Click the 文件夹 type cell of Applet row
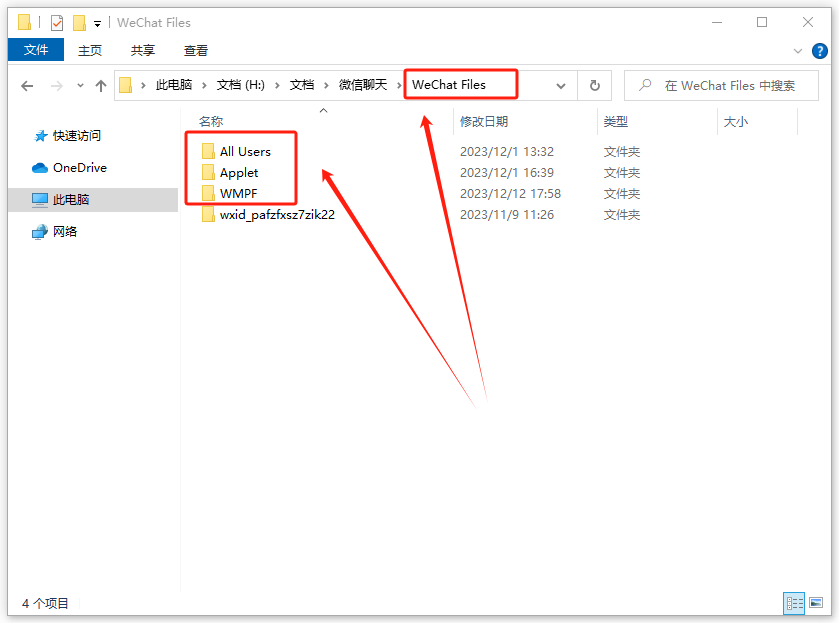839x623 pixels. tap(622, 172)
